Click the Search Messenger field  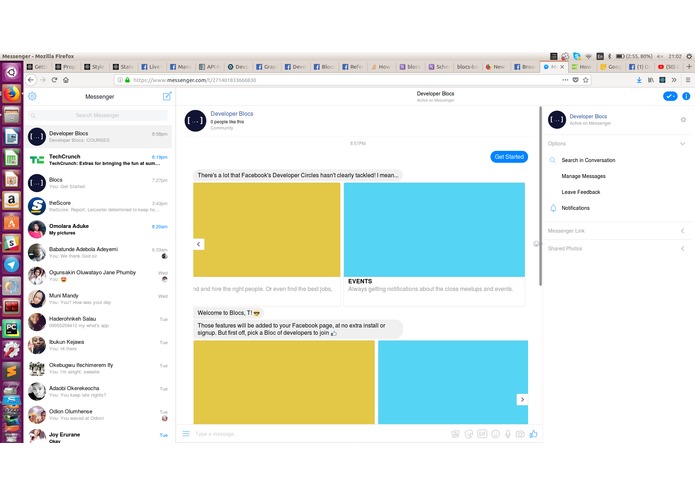98,115
